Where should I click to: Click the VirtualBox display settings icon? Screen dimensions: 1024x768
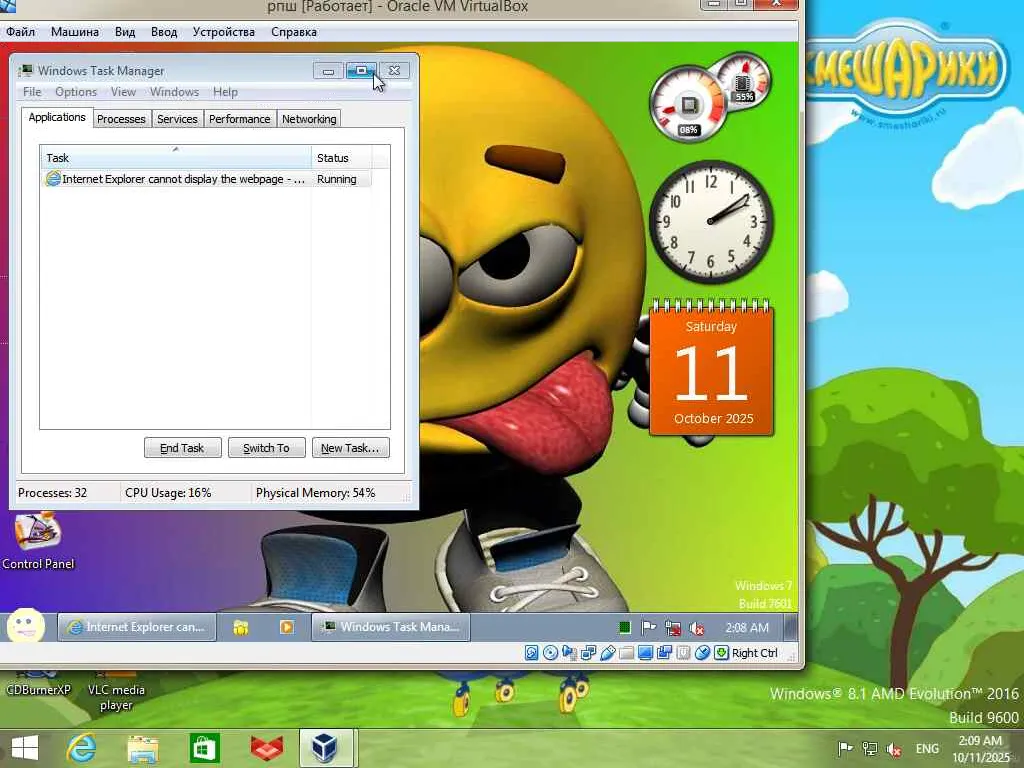(x=645, y=652)
